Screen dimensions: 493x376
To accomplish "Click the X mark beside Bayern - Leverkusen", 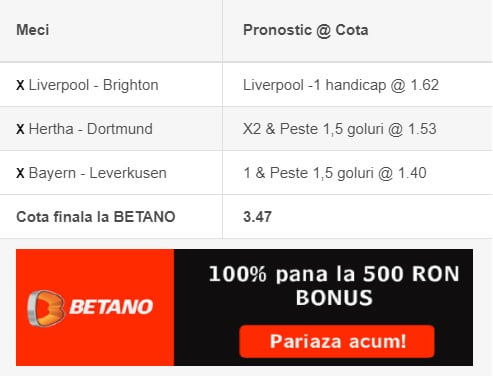I will coord(20,173).
